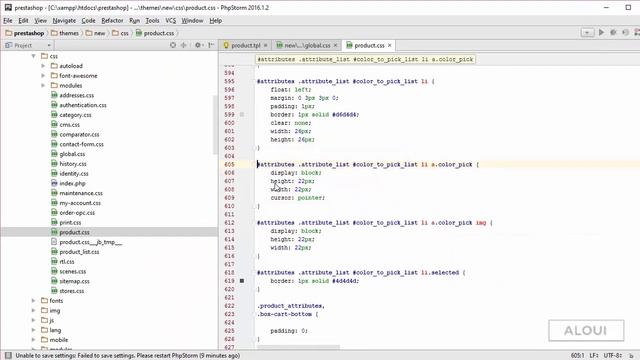The width and height of the screenshot is (640, 360).
Task: Collapse the css folder
Action: tap(33, 56)
